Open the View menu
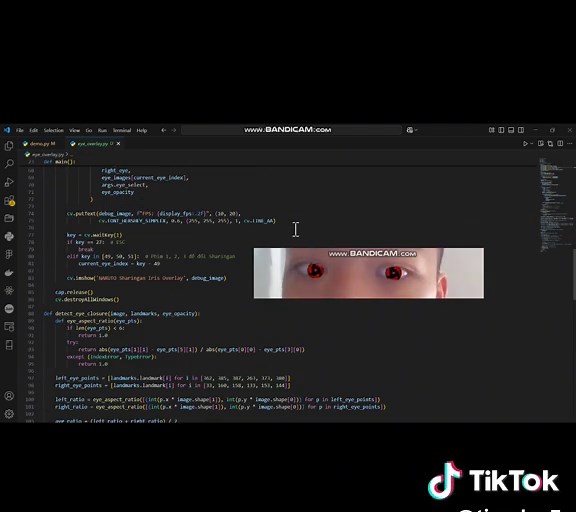The width and height of the screenshot is (576, 512). click(75, 130)
